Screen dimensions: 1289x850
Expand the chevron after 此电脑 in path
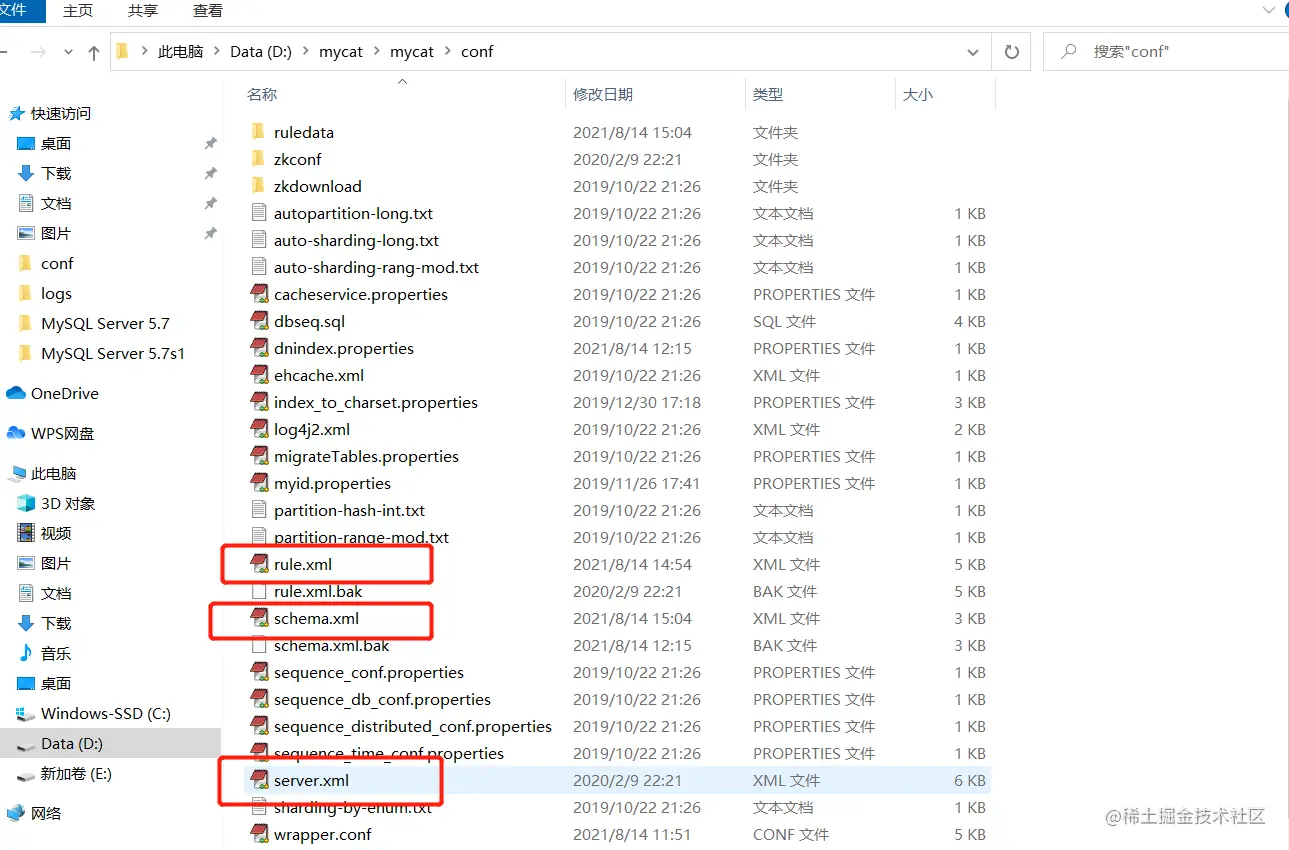tap(216, 52)
